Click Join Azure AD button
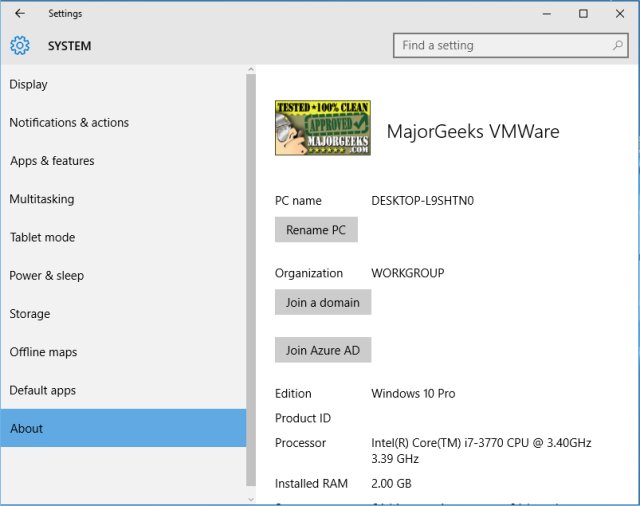The width and height of the screenshot is (640, 506). (323, 350)
